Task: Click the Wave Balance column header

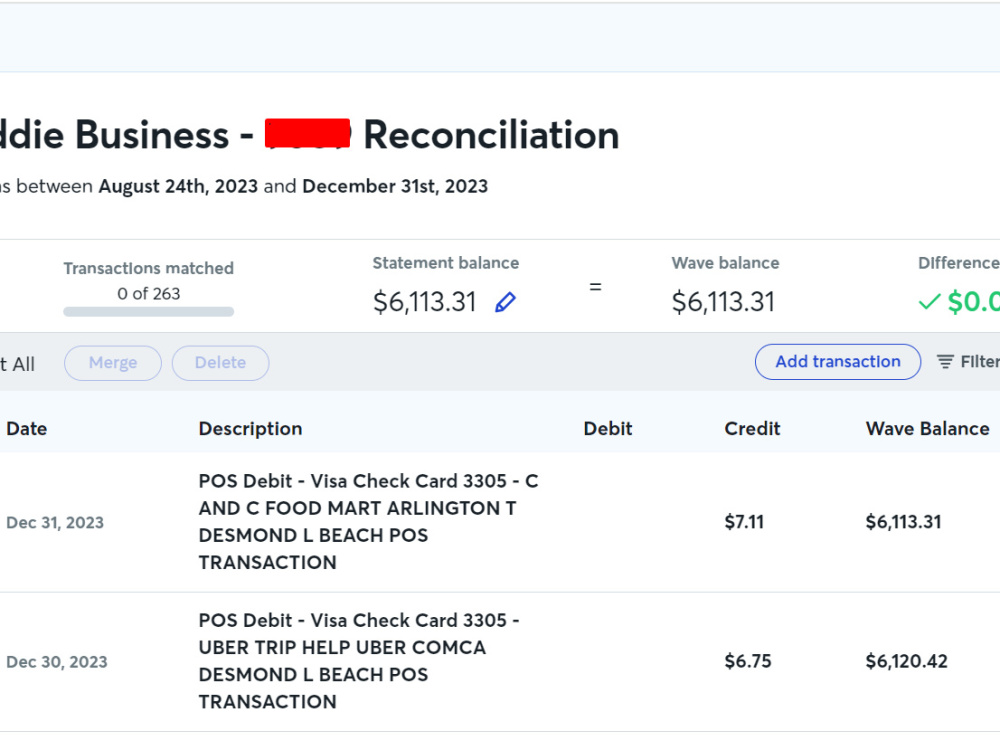Action: pyautogui.click(x=927, y=429)
